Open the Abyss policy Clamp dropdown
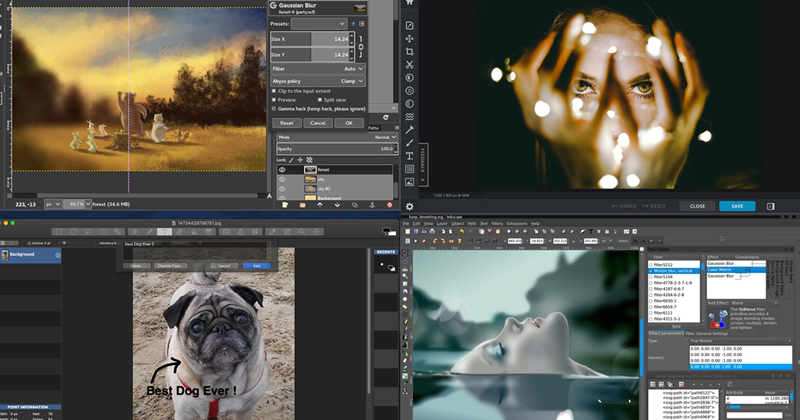The width and height of the screenshot is (800, 420). tap(318, 81)
